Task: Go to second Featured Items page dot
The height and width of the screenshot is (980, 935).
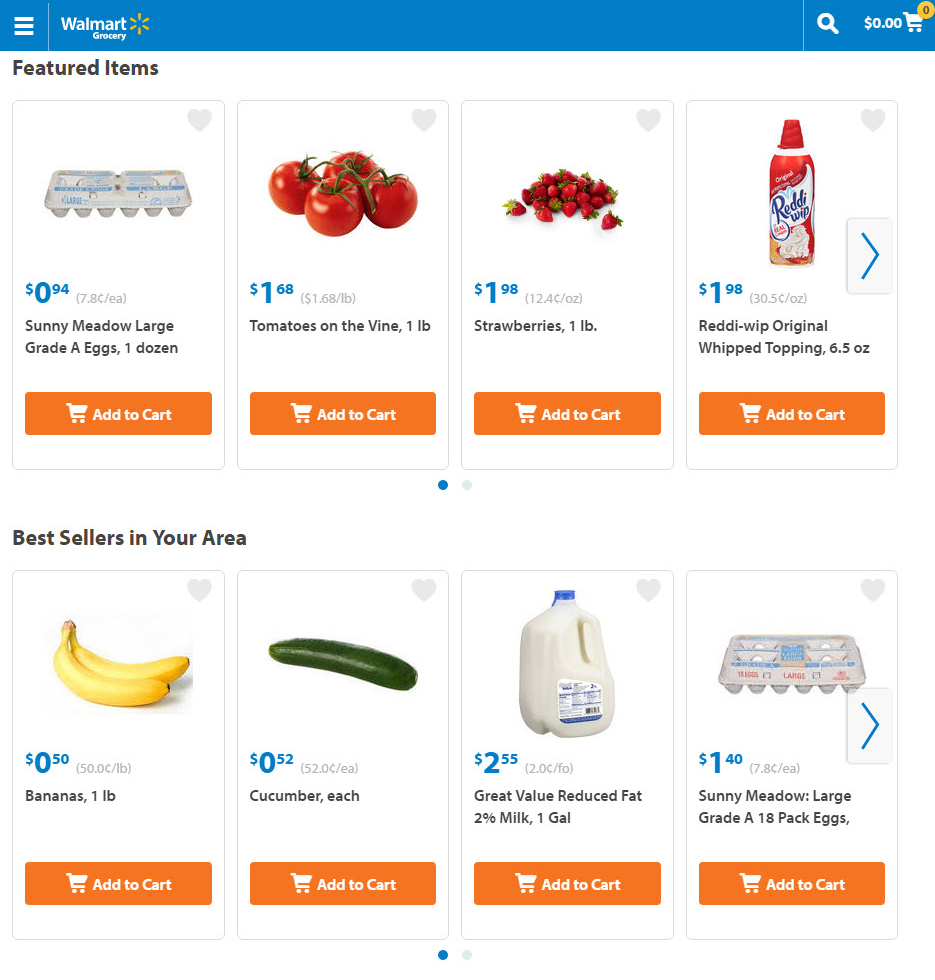Action: point(467,485)
